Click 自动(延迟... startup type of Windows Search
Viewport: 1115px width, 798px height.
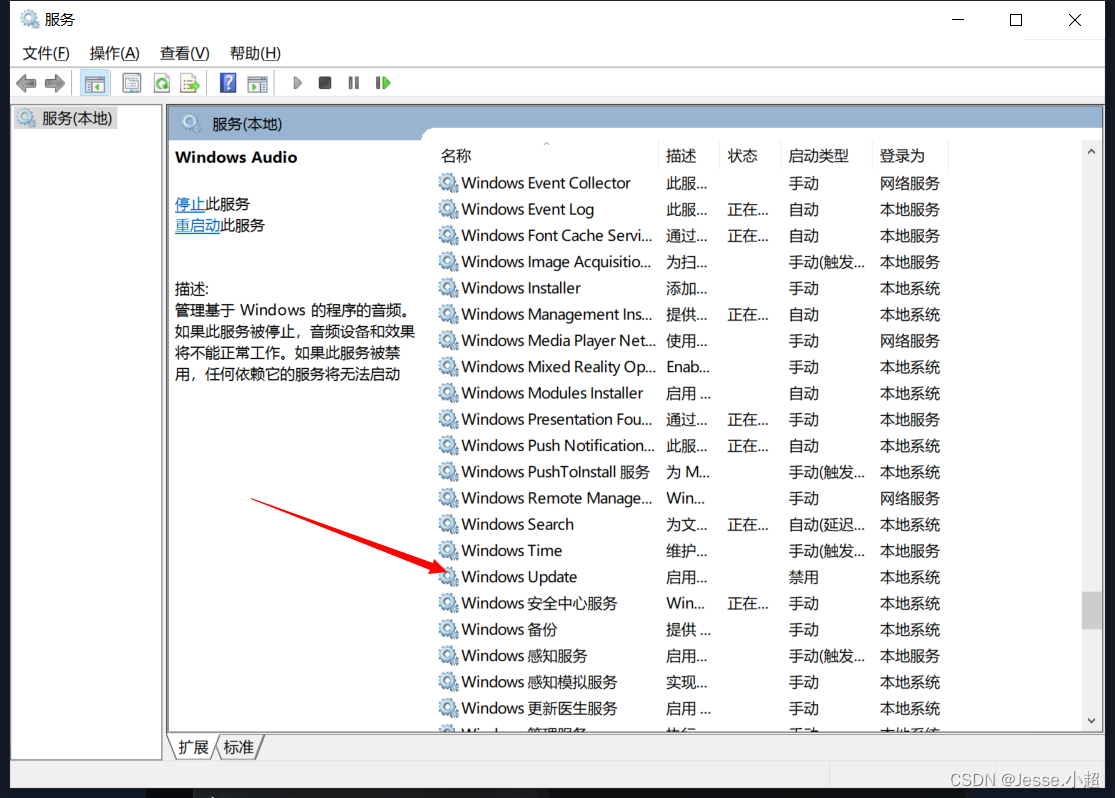826,525
